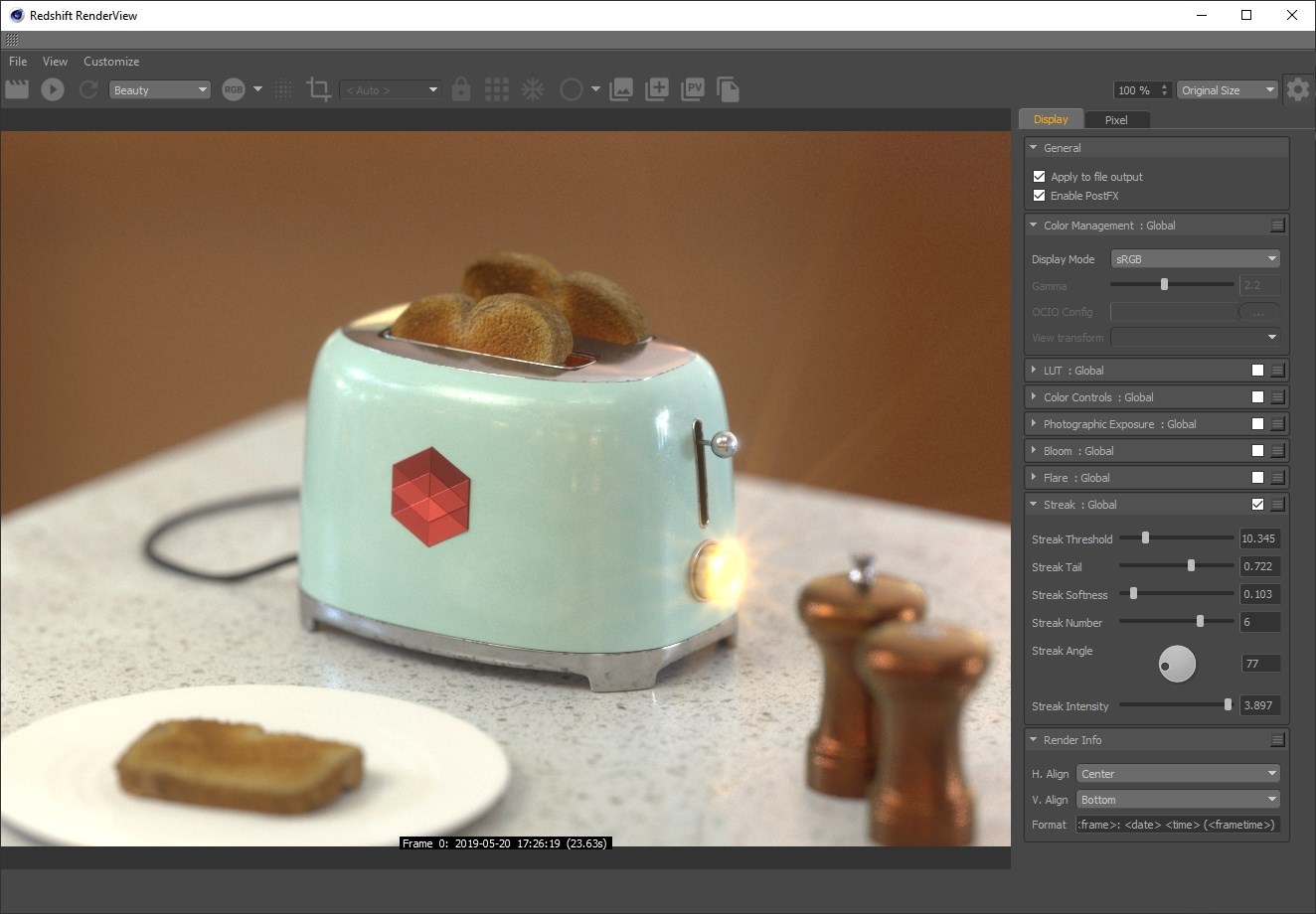
Task: Open the Beauty AOV dropdown
Action: pyautogui.click(x=160, y=89)
